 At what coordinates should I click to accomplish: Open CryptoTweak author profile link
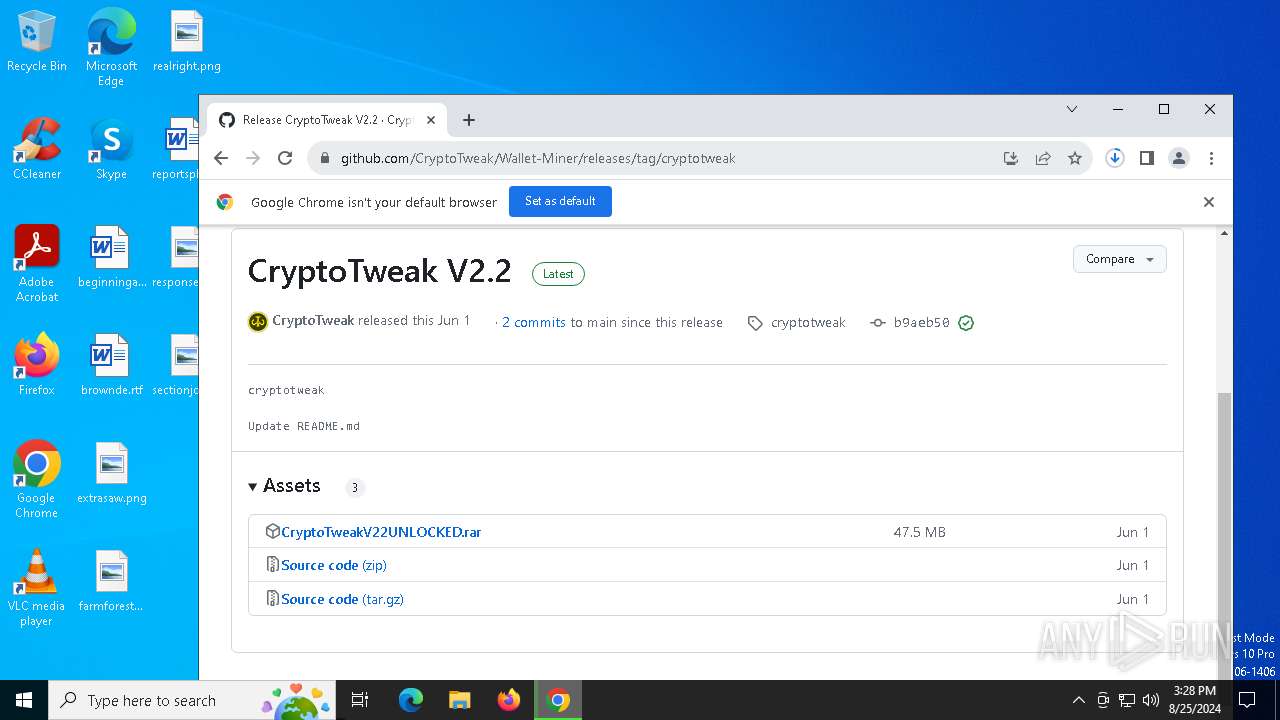pyautogui.click(x=313, y=321)
